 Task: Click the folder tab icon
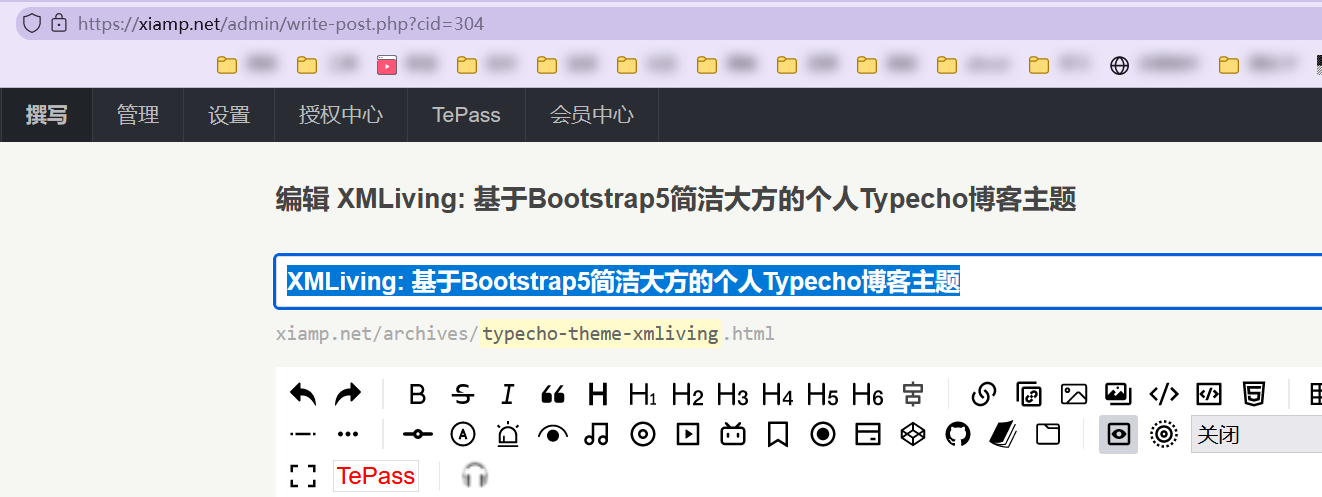pyautogui.click(x=1047, y=434)
